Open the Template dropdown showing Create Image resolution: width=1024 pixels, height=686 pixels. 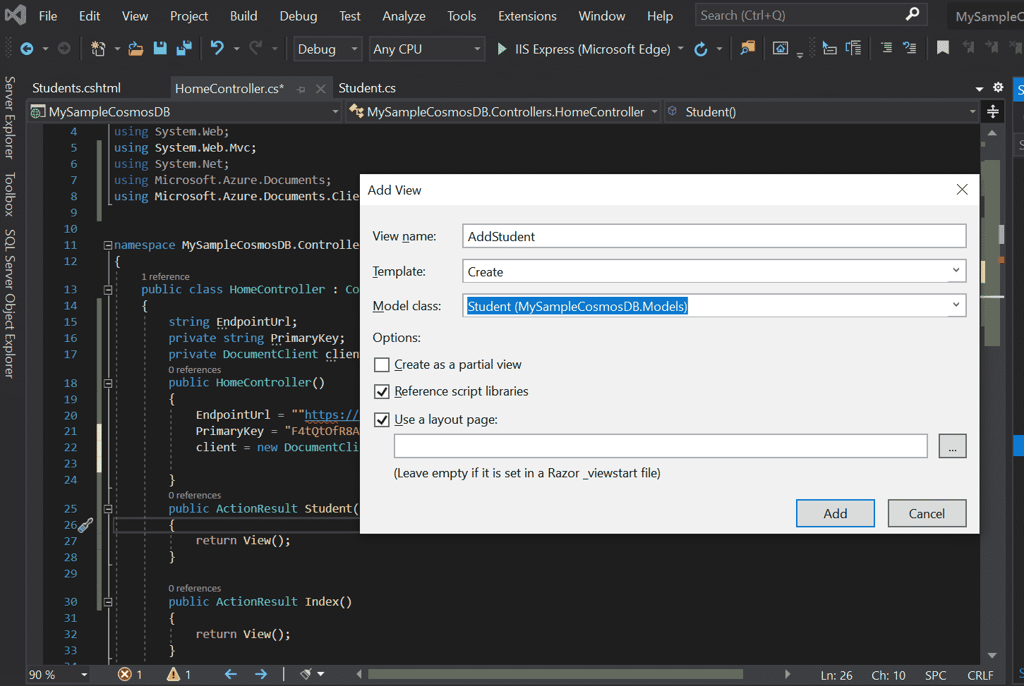click(956, 270)
